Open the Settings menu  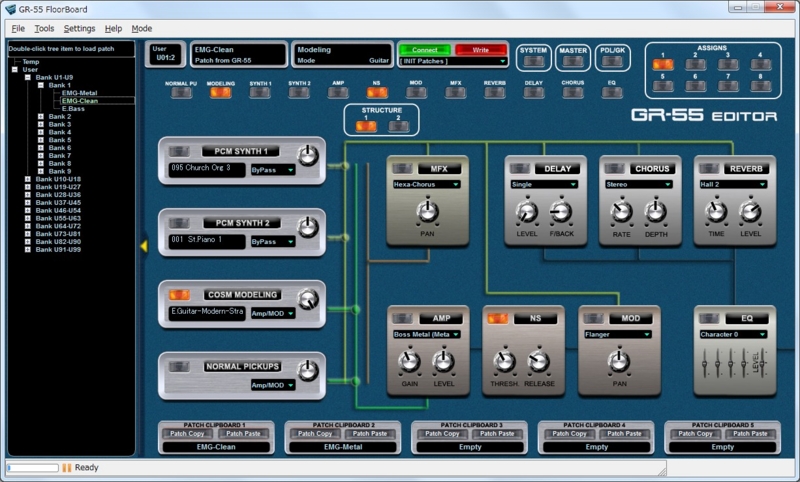click(79, 28)
